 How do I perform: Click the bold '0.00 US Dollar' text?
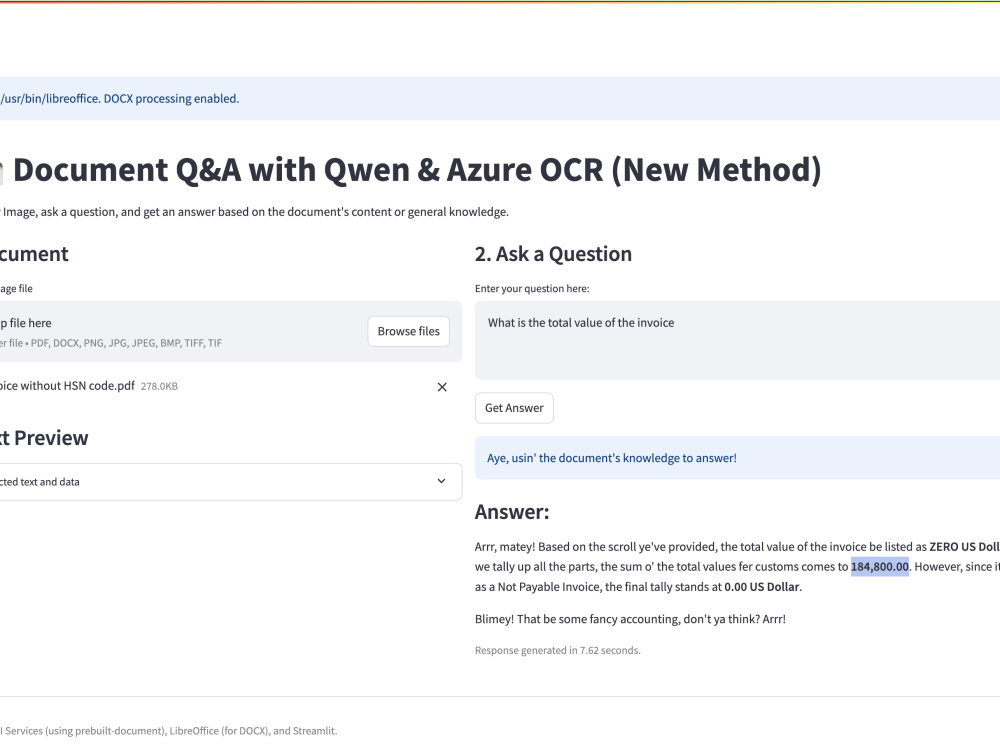click(761, 587)
